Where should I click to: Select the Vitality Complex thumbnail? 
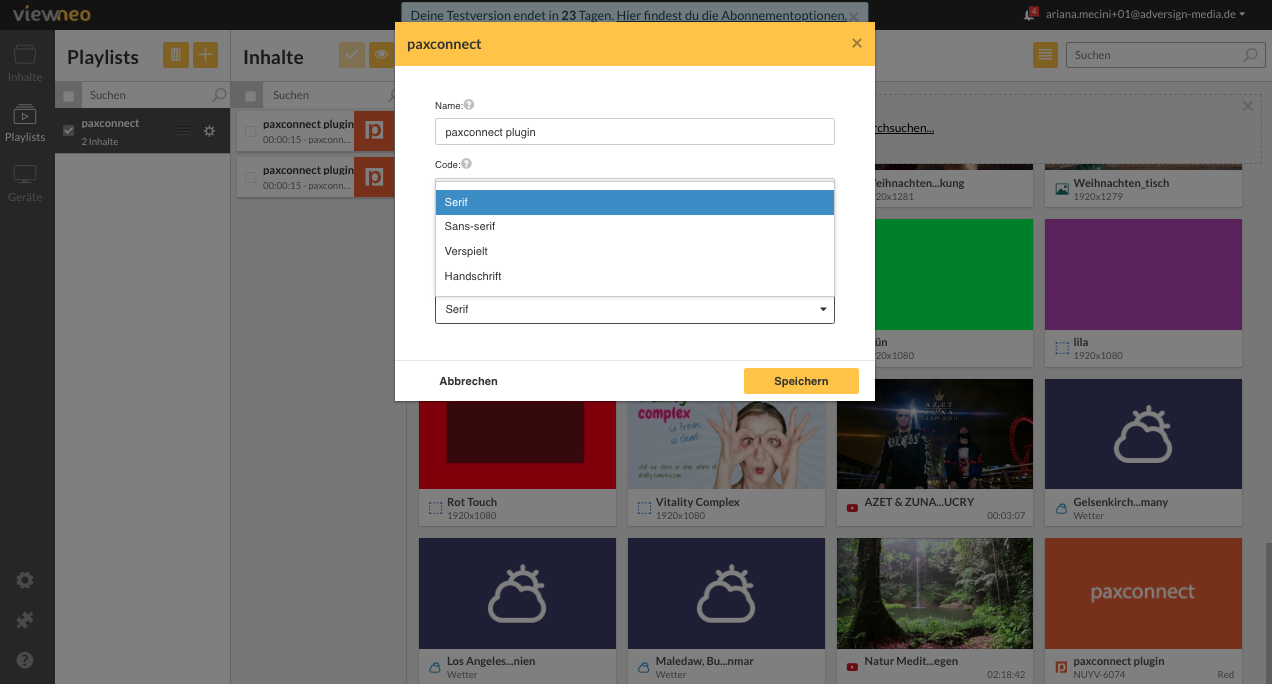[x=727, y=444]
